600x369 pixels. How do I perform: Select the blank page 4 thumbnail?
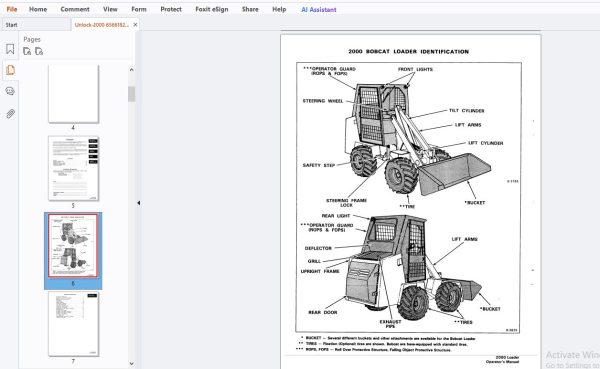point(73,94)
